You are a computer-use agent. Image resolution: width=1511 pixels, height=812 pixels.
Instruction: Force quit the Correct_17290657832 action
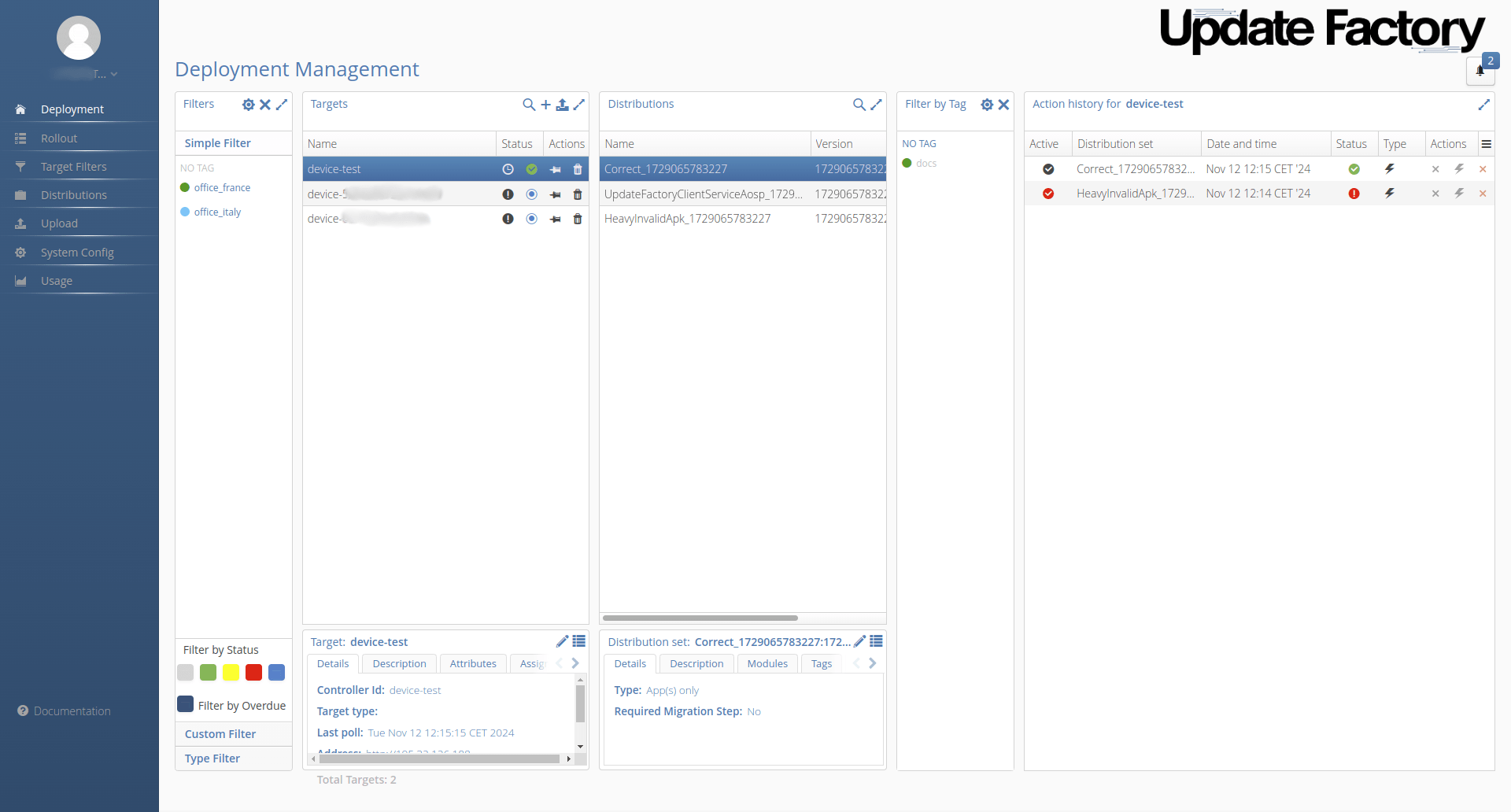[1483, 169]
